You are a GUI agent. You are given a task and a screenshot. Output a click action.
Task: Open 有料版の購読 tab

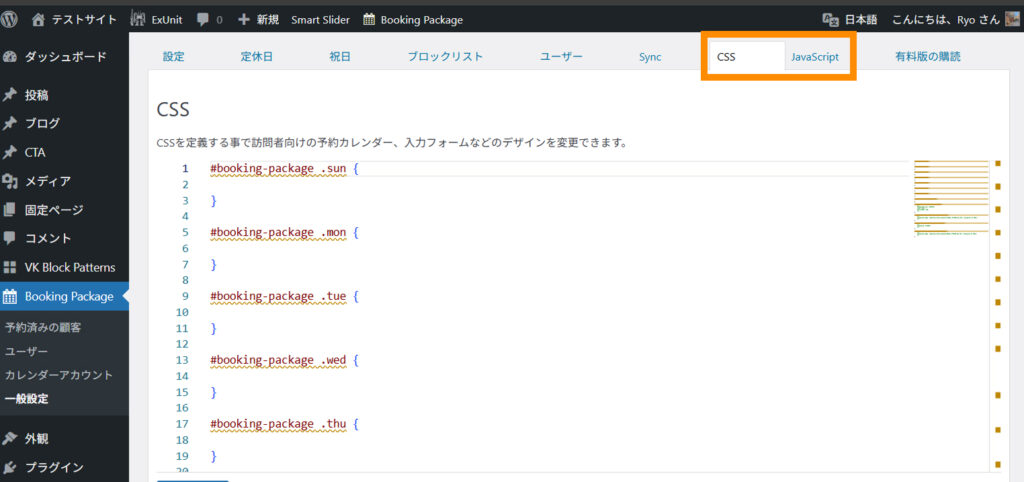(x=927, y=57)
